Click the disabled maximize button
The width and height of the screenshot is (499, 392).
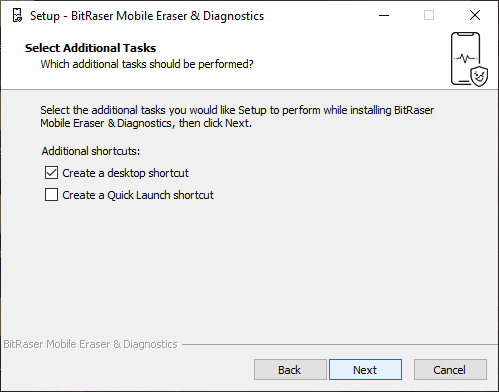pos(429,15)
